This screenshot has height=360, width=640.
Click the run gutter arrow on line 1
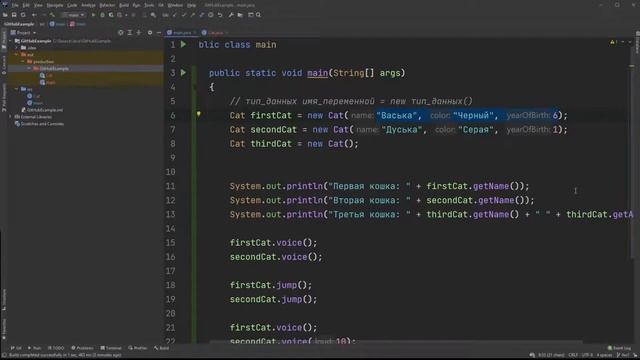pos(184,44)
